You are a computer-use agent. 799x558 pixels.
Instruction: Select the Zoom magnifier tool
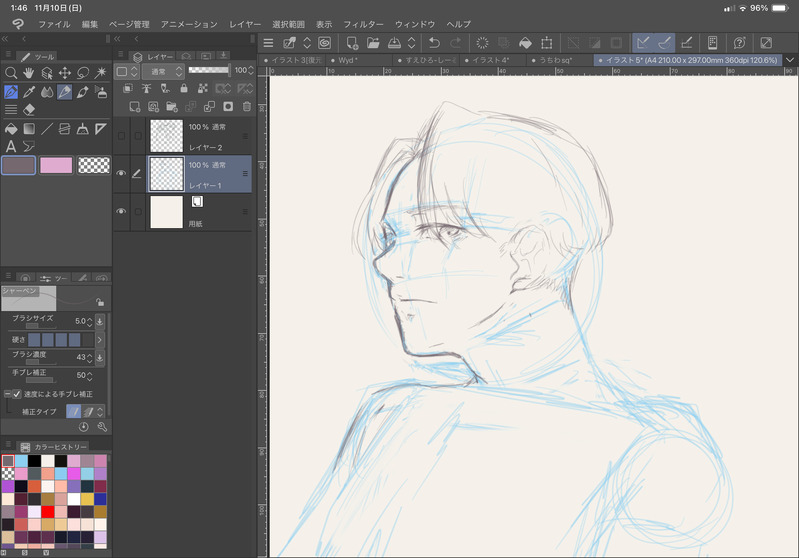(x=11, y=73)
